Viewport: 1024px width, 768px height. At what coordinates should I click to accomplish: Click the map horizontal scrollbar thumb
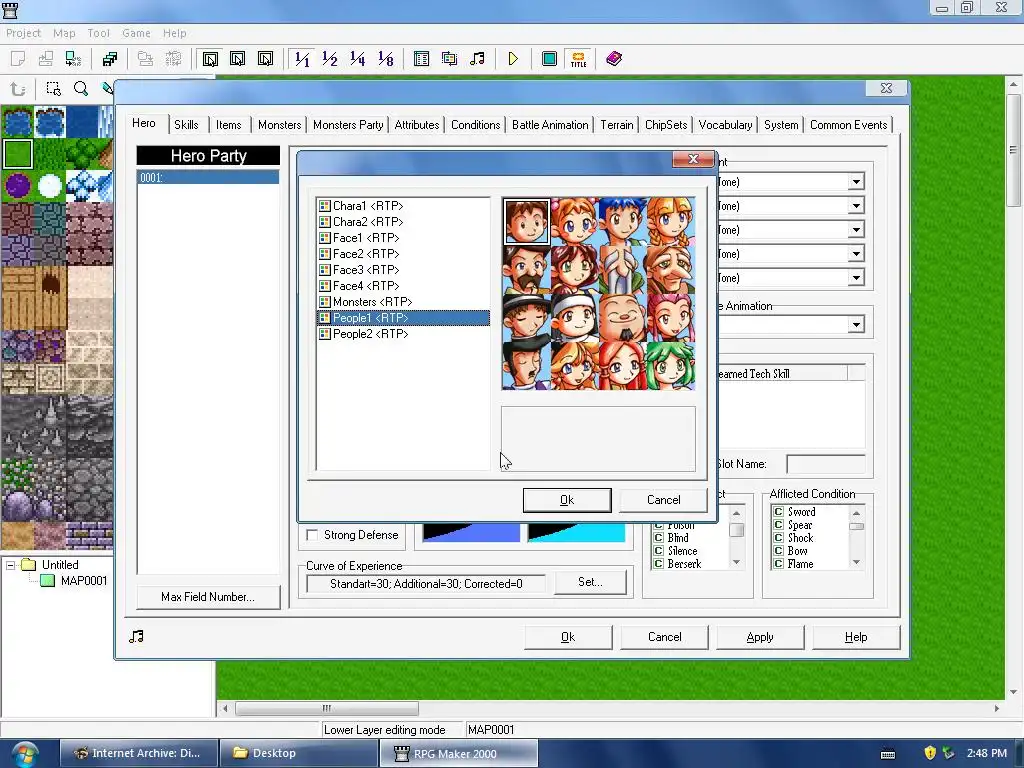tap(327, 708)
